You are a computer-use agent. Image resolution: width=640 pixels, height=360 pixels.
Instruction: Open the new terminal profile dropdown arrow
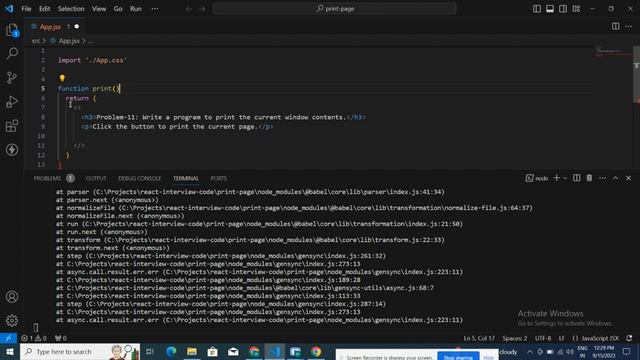coord(565,178)
